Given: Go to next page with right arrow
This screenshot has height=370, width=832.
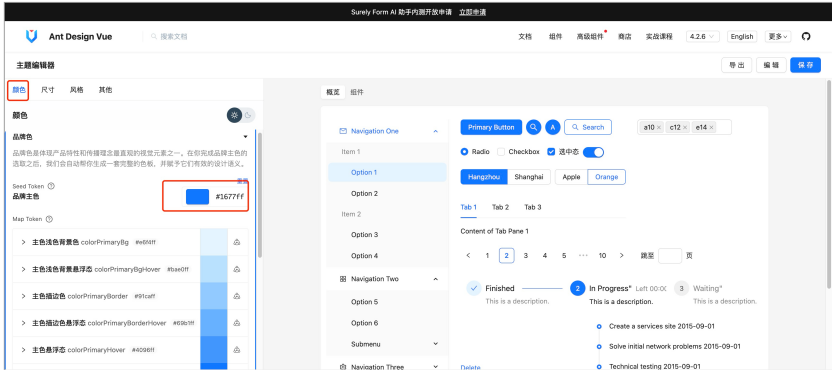Looking at the screenshot, I should pyautogui.click(x=621, y=255).
